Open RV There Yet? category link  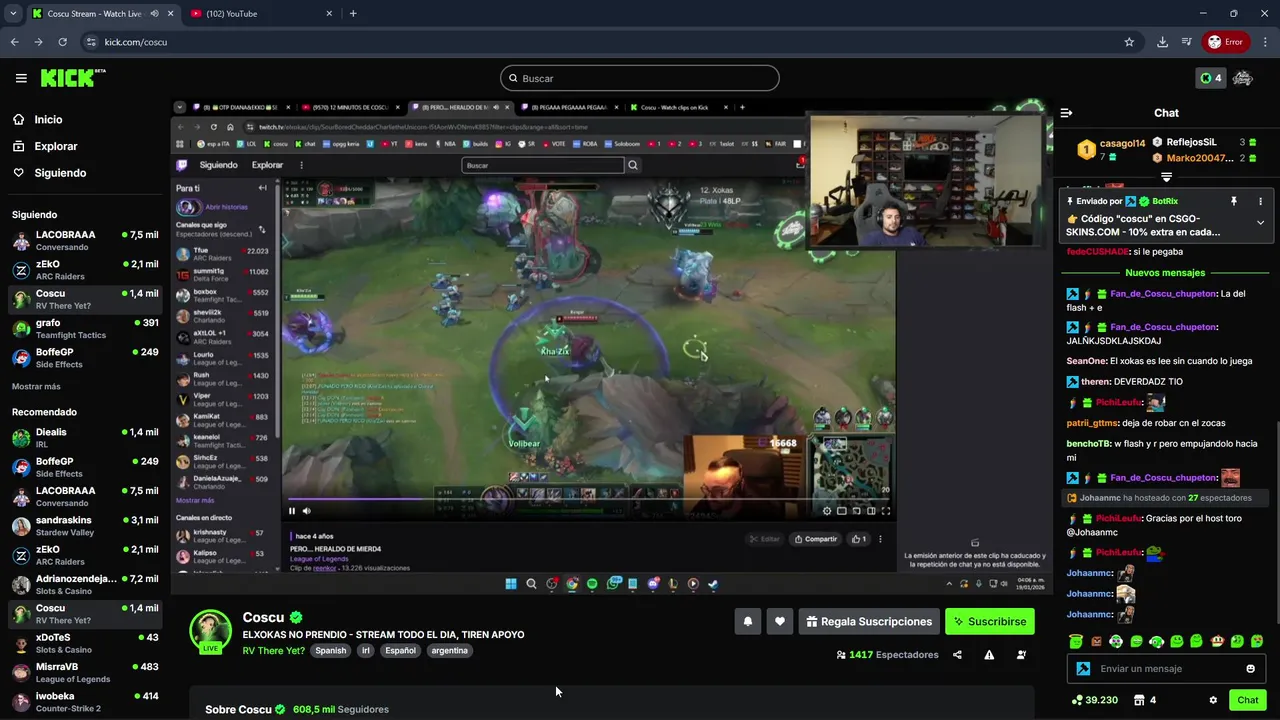[273, 651]
